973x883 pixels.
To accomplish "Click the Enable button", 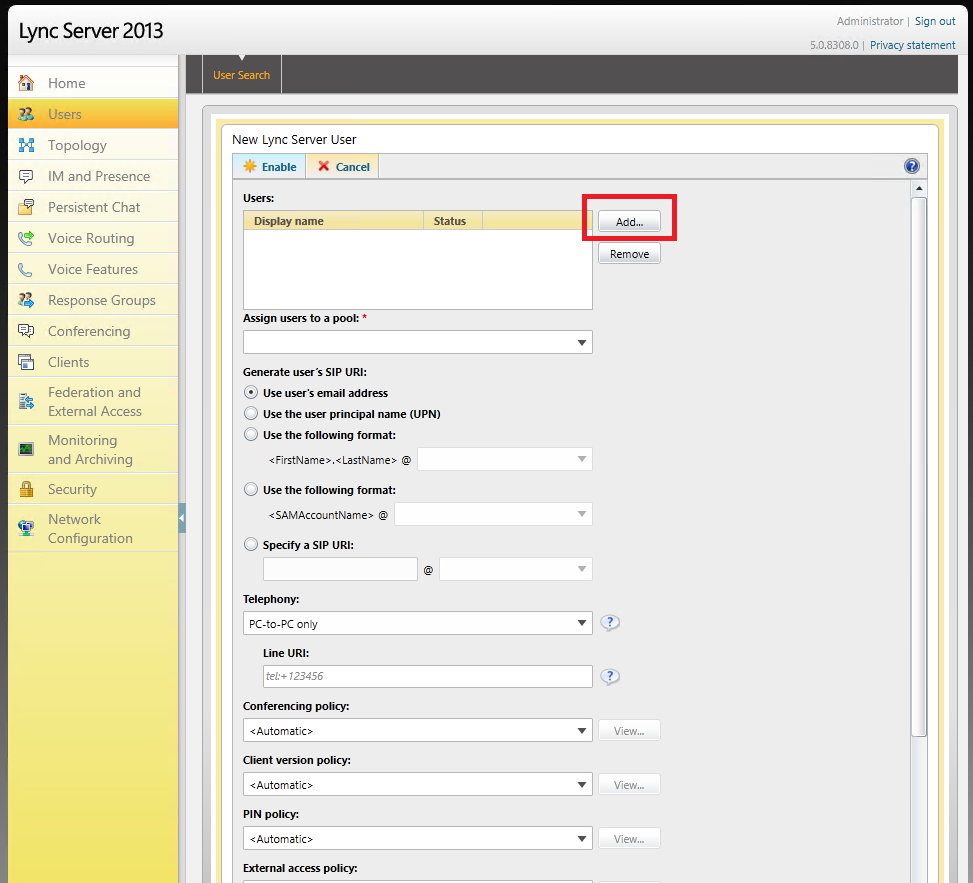I will [269, 166].
